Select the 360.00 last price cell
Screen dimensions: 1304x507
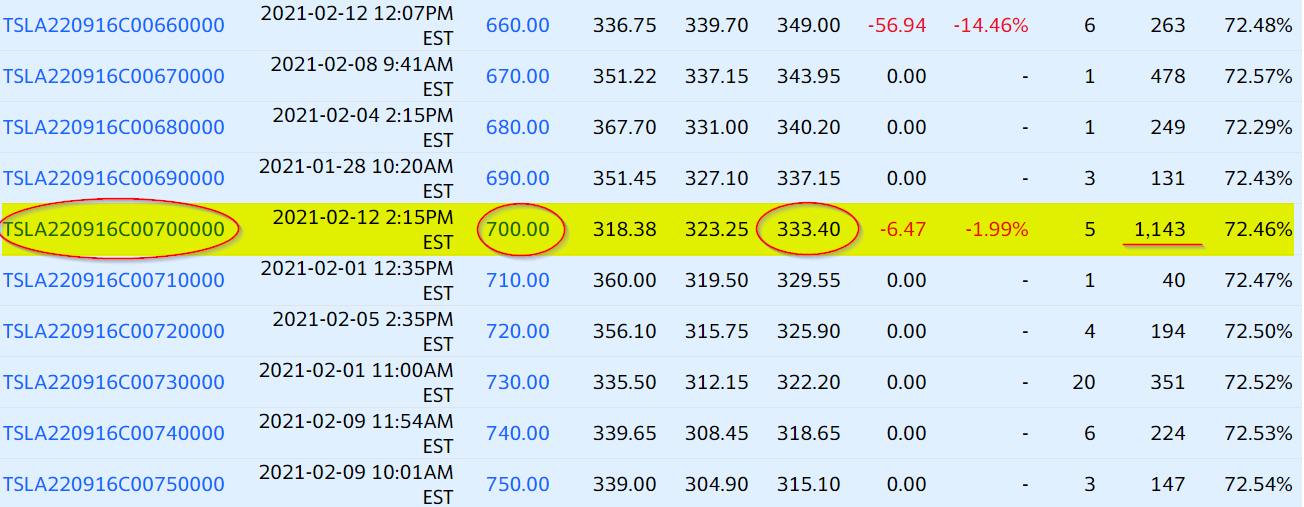[x=625, y=280]
